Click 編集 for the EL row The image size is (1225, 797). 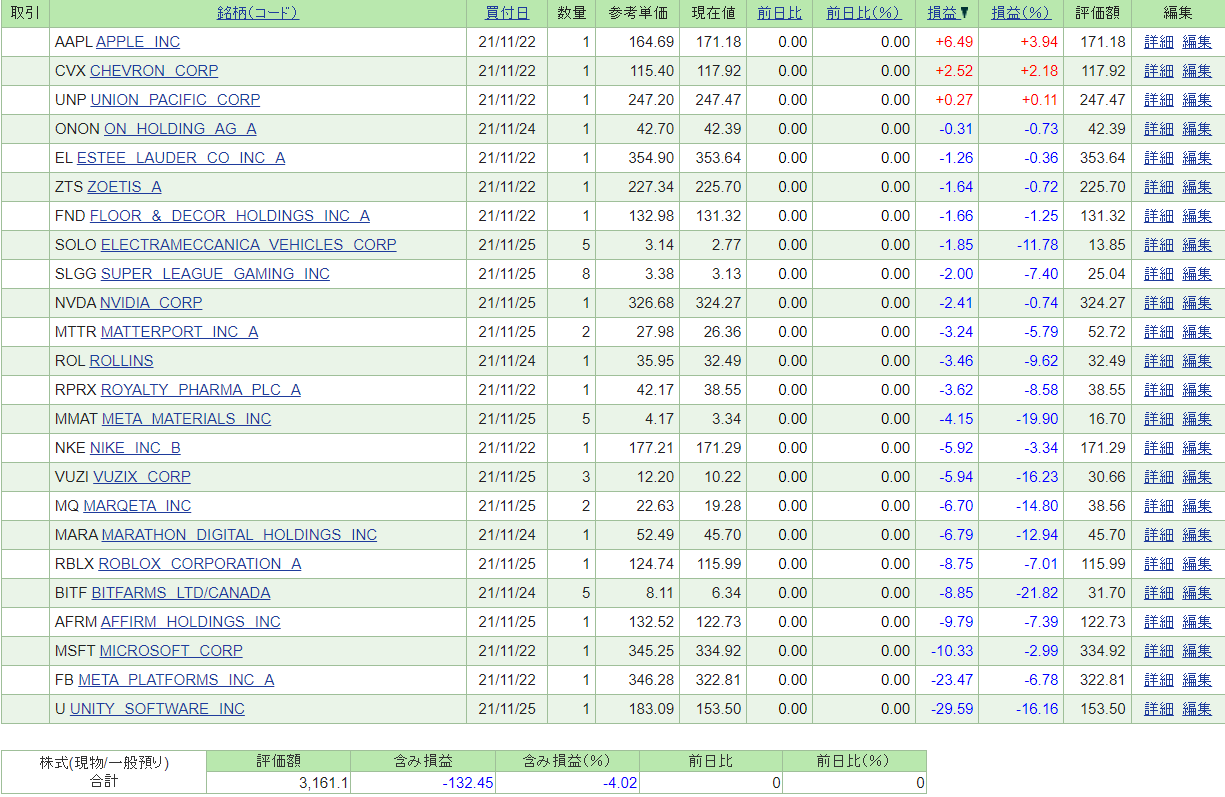[1197, 158]
